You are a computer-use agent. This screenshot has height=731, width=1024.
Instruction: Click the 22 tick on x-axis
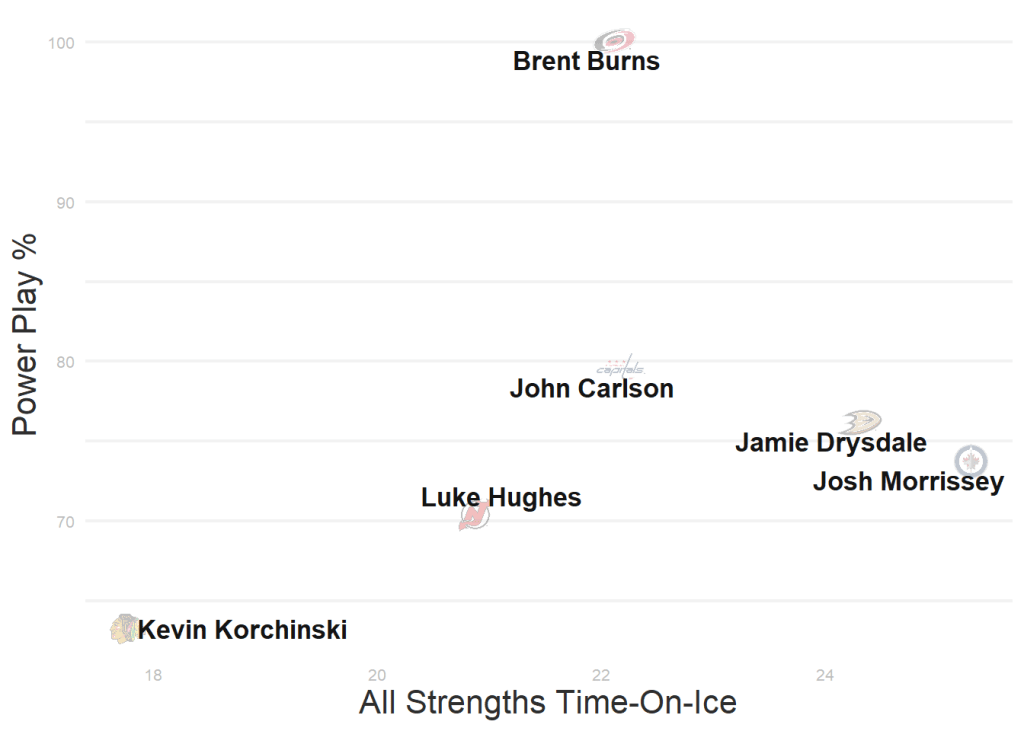600,675
